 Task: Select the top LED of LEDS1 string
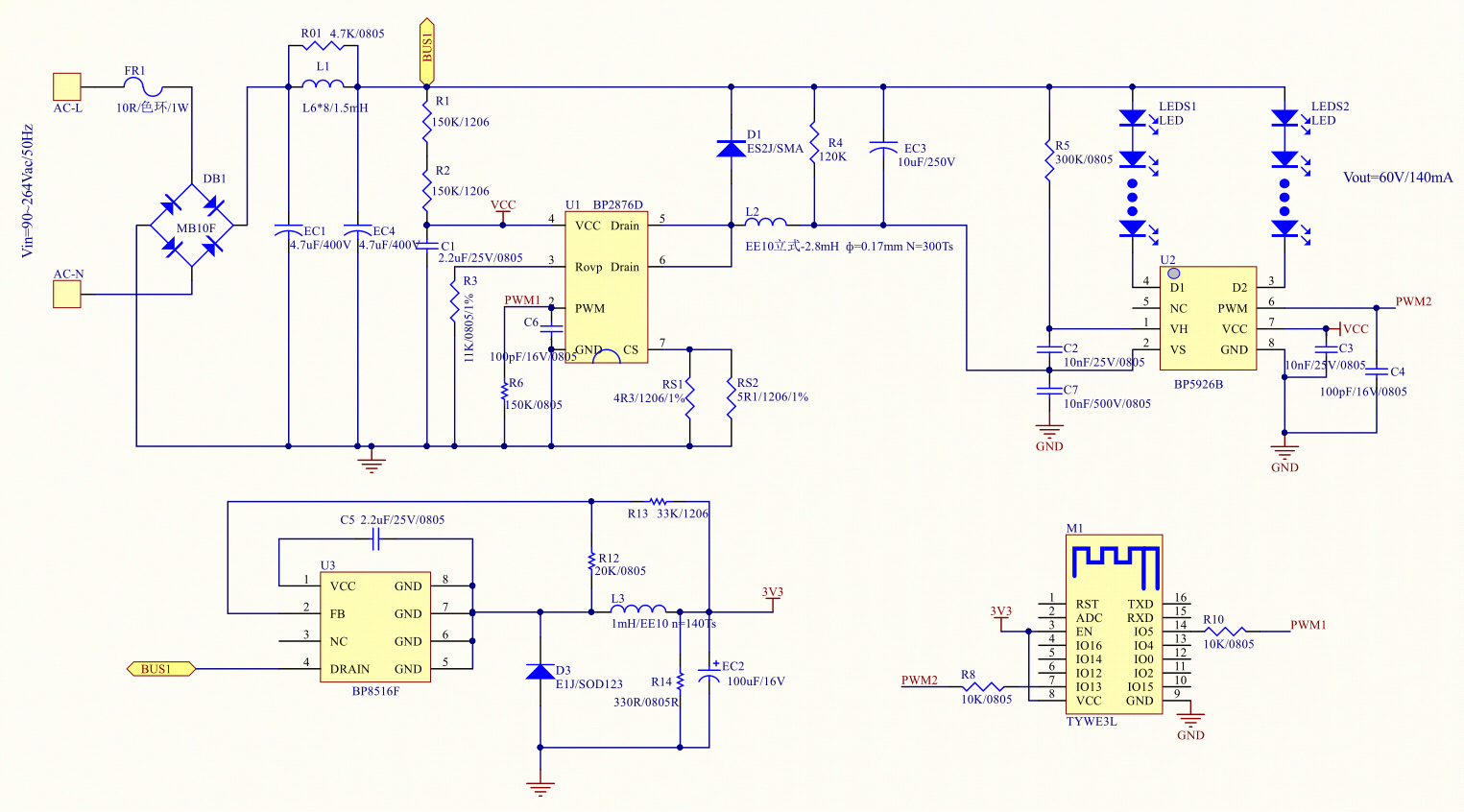[x=1137, y=118]
